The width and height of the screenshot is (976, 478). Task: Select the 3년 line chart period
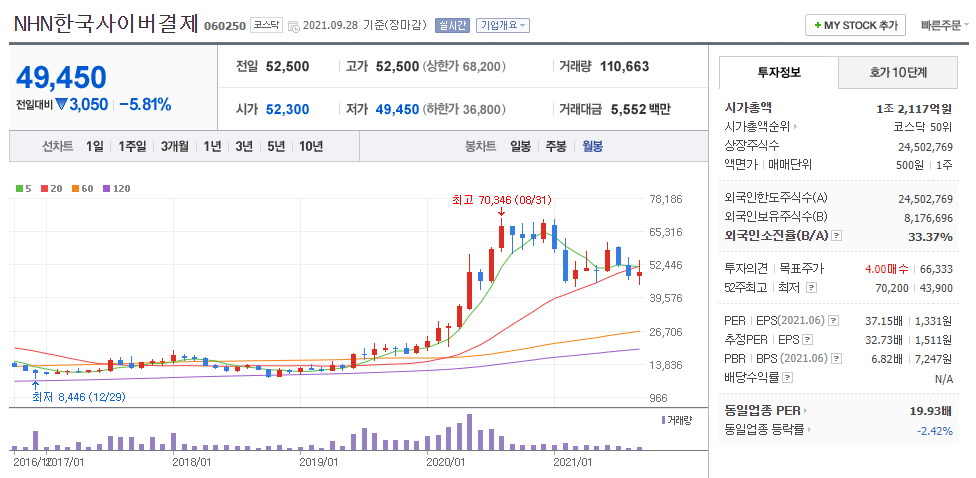pos(243,147)
